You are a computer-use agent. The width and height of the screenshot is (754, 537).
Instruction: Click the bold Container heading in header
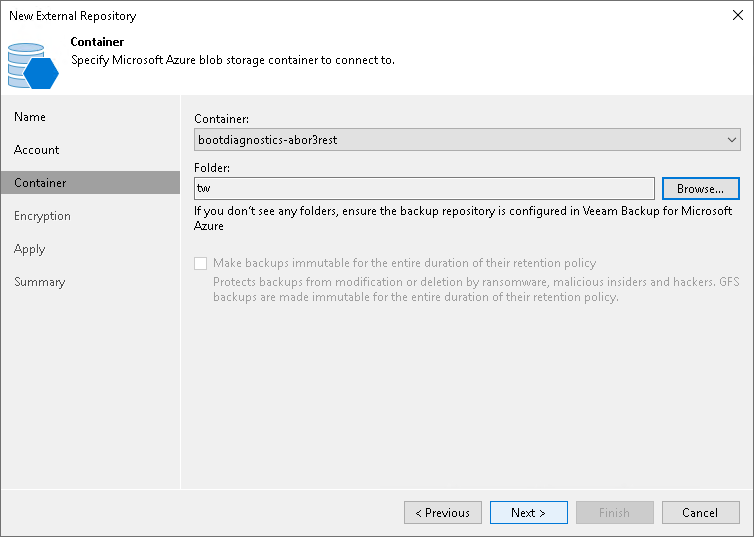pos(97,43)
